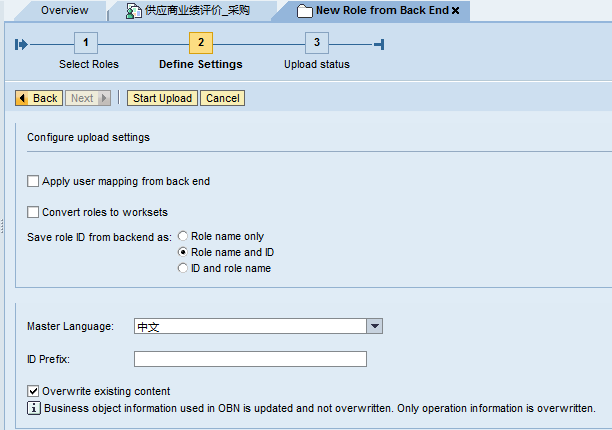Click the roadmap start arrow icon
The height and width of the screenshot is (430, 612).
tap(23, 43)
